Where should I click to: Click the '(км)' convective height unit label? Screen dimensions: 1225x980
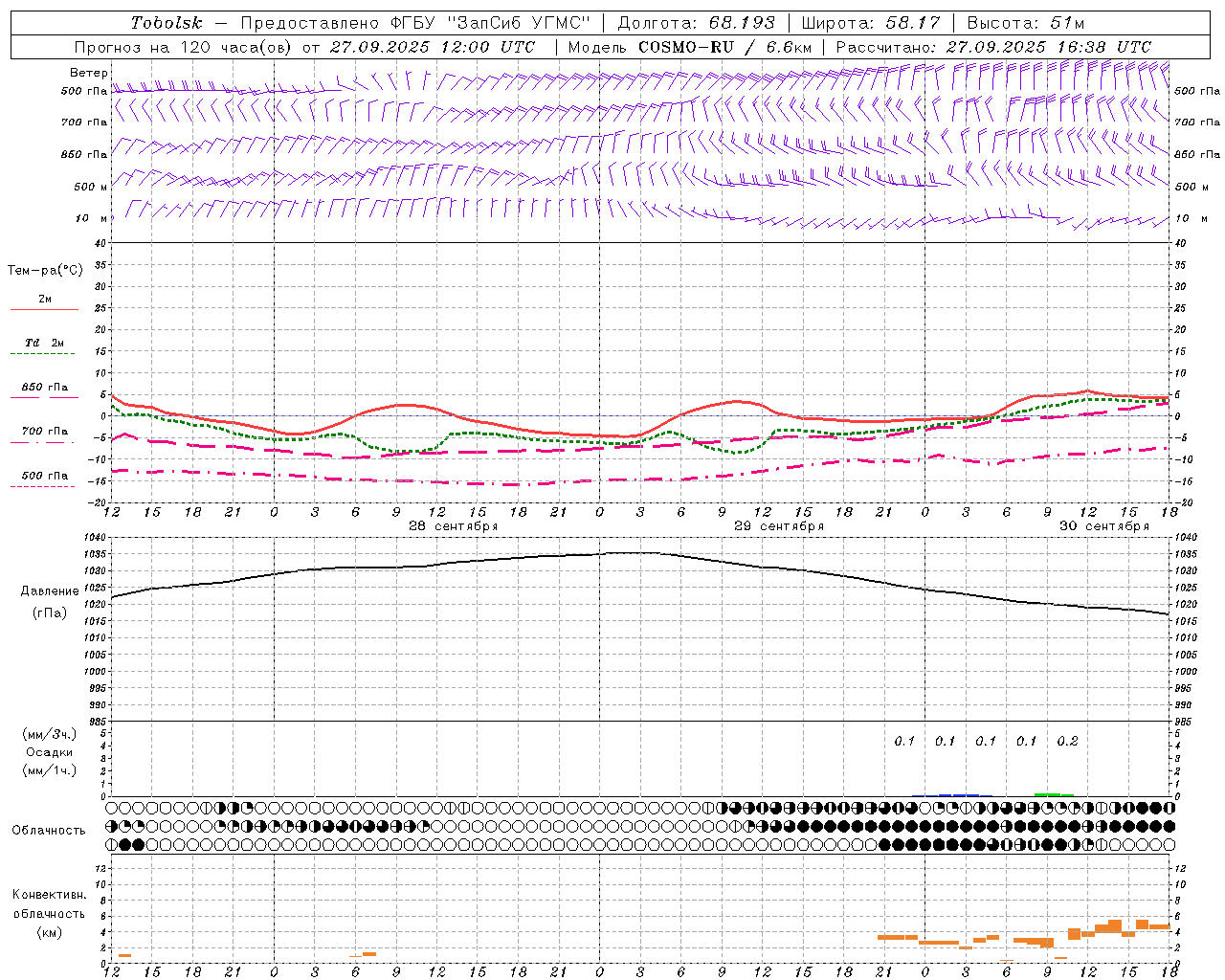pos(49,932)
